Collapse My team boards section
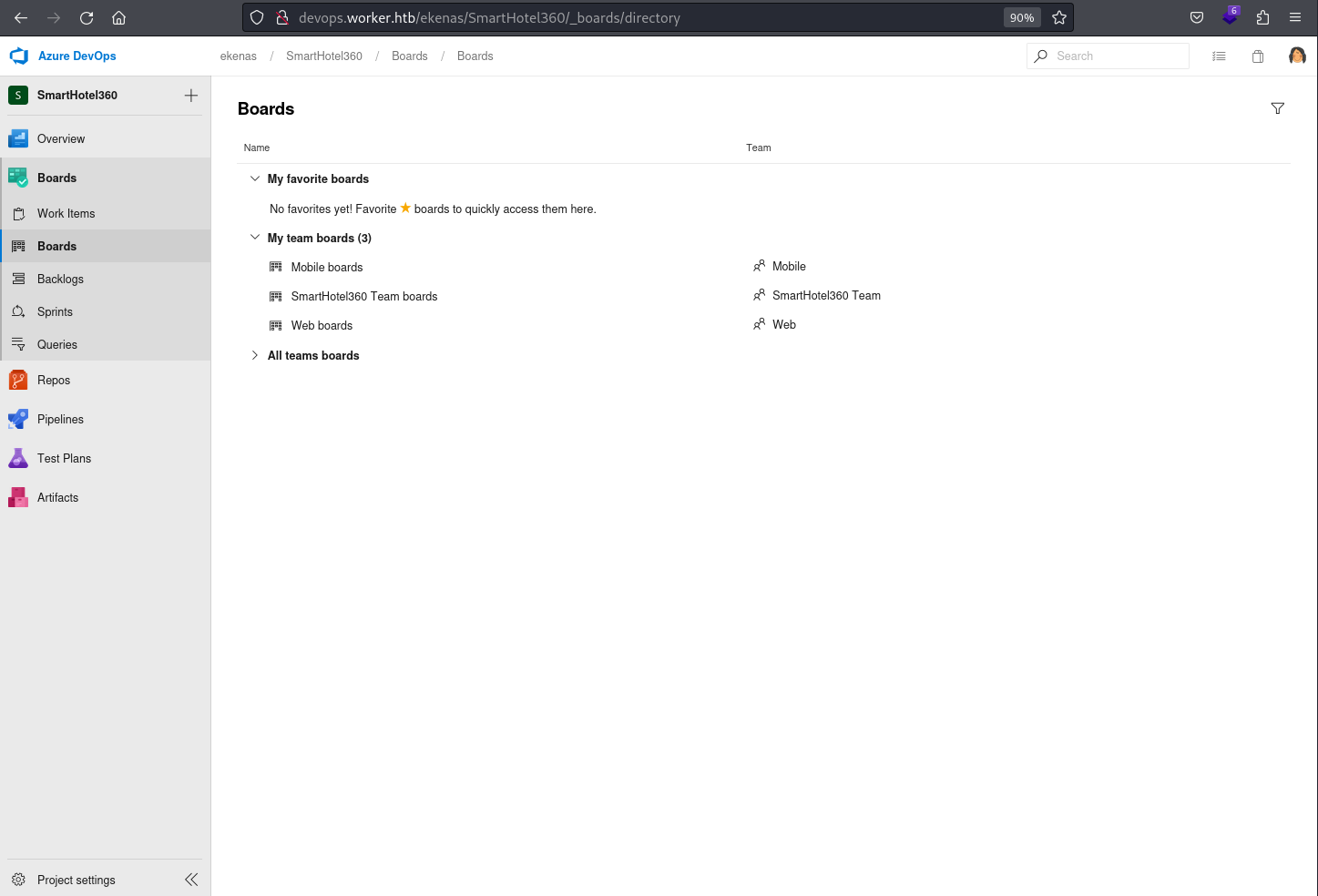 coord(255,238)
